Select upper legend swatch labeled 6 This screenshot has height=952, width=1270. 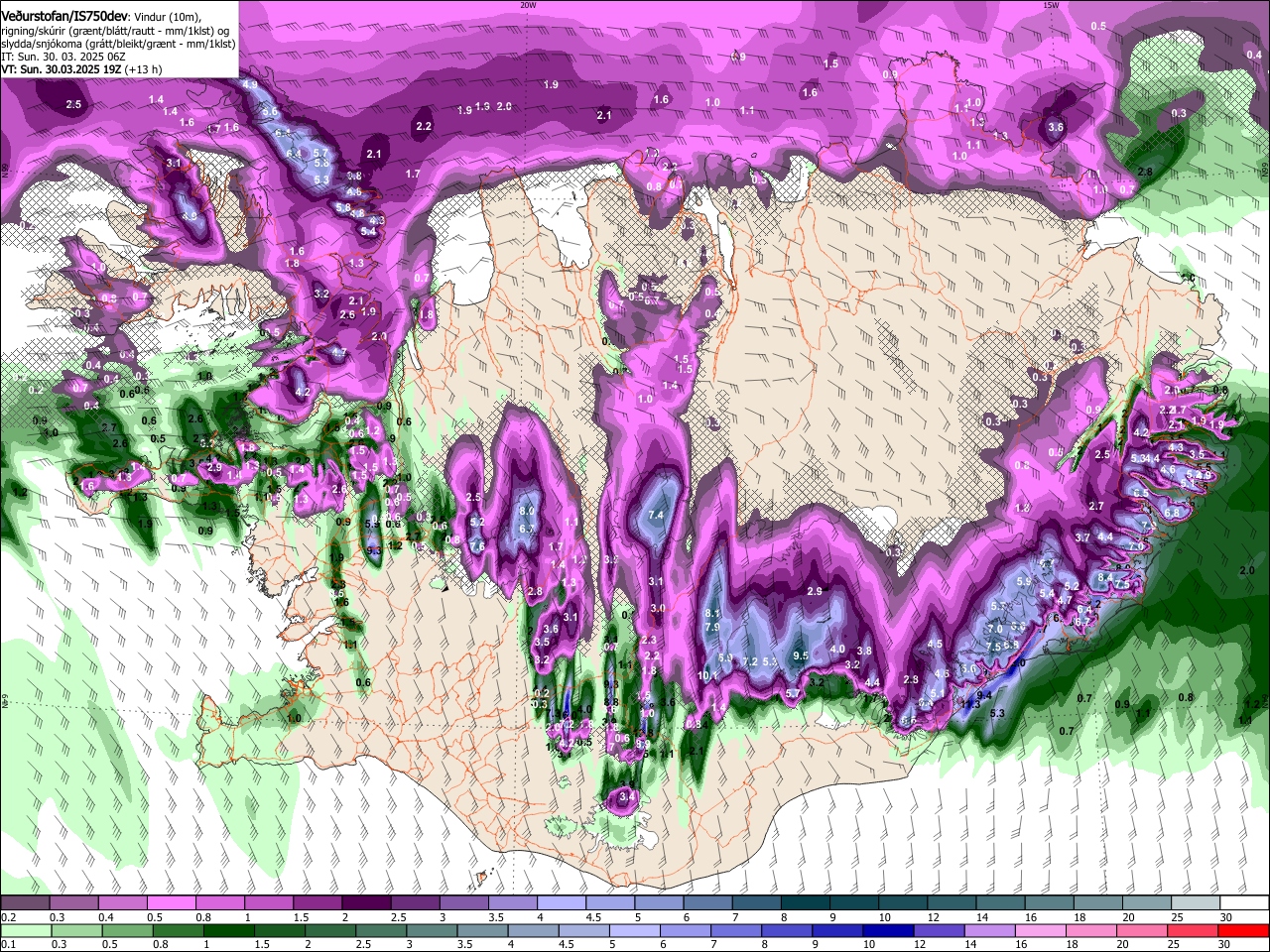(x=706, y=902)
